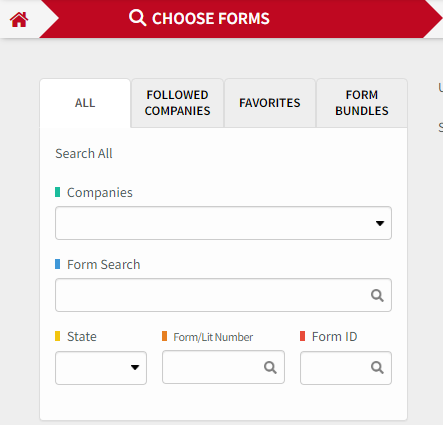
Task: Select the Favorites tab
Action: pyautogui.click(x=270, y=103)
